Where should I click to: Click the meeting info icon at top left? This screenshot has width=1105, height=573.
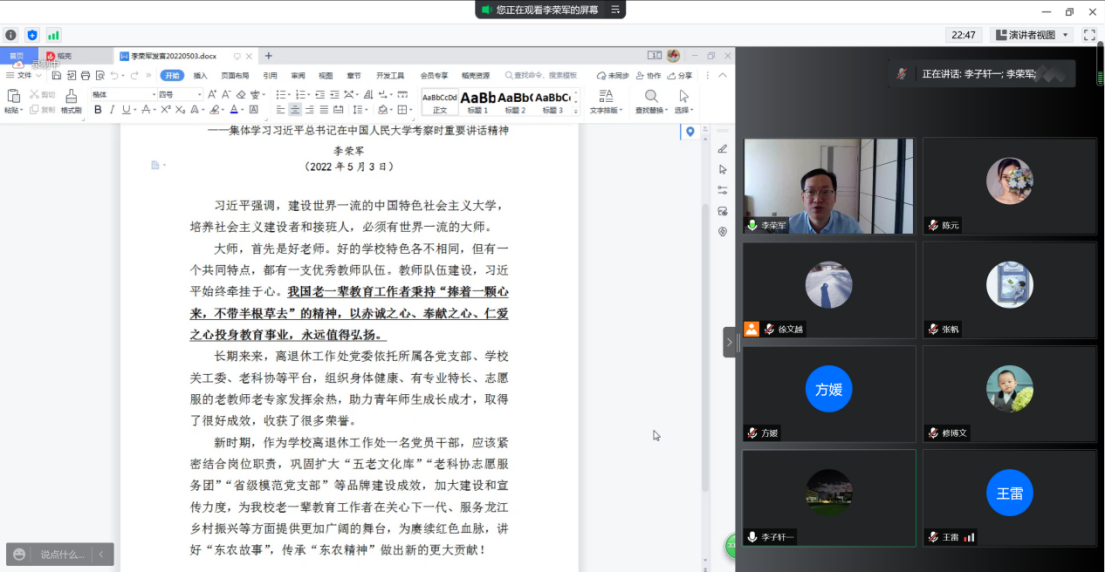pos(11,35)
